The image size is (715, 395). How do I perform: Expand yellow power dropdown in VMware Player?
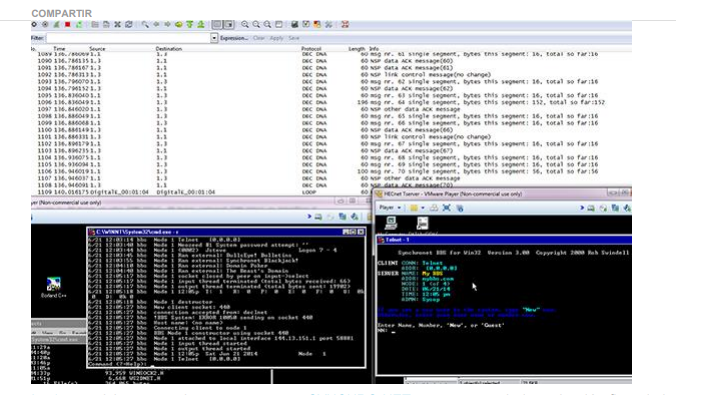click(x=423, y=208)
